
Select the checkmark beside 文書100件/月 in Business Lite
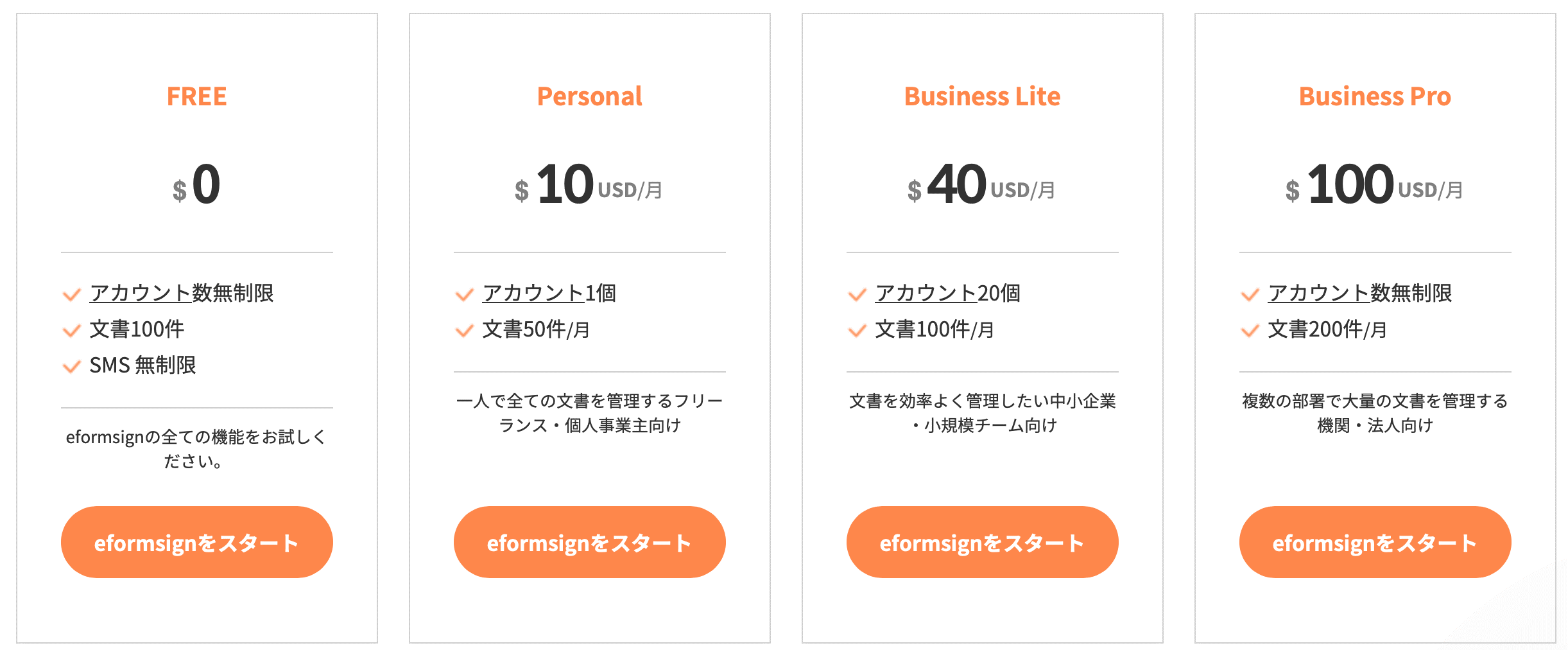pyautogui.click(x=857, y=330)
